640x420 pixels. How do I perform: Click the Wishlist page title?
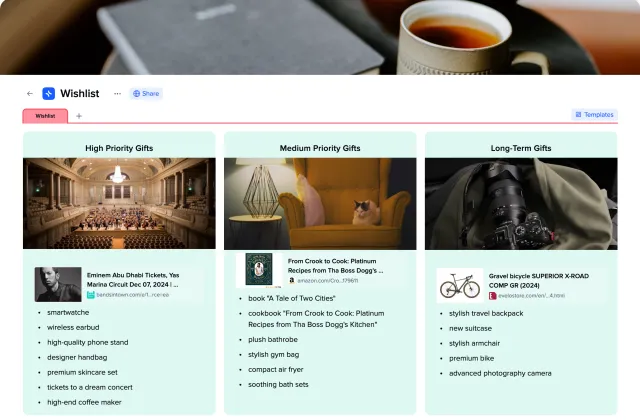click(x=80, y=93)
